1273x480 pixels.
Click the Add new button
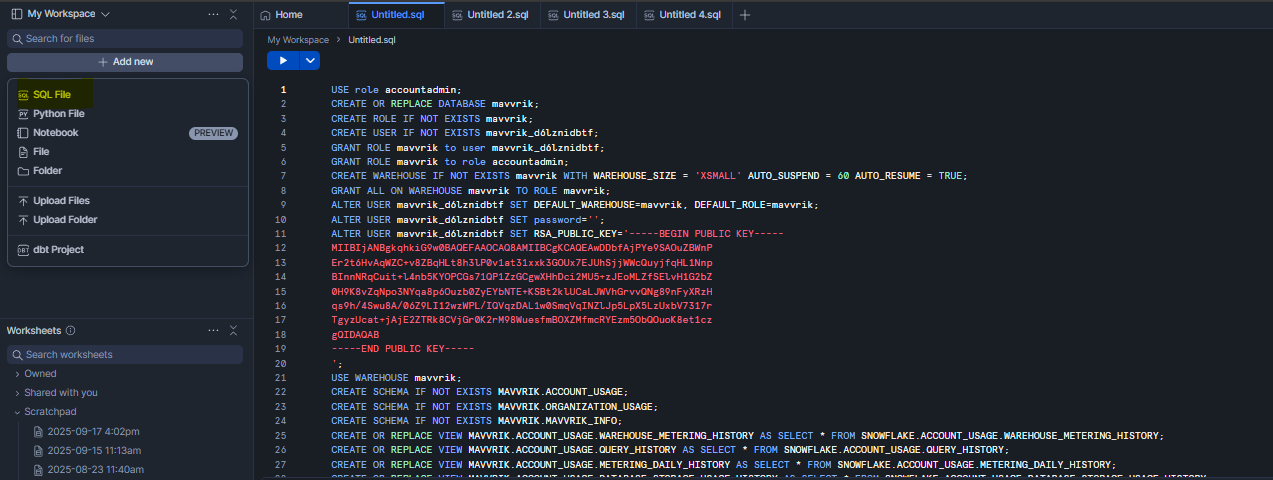(x=125, y=62)
